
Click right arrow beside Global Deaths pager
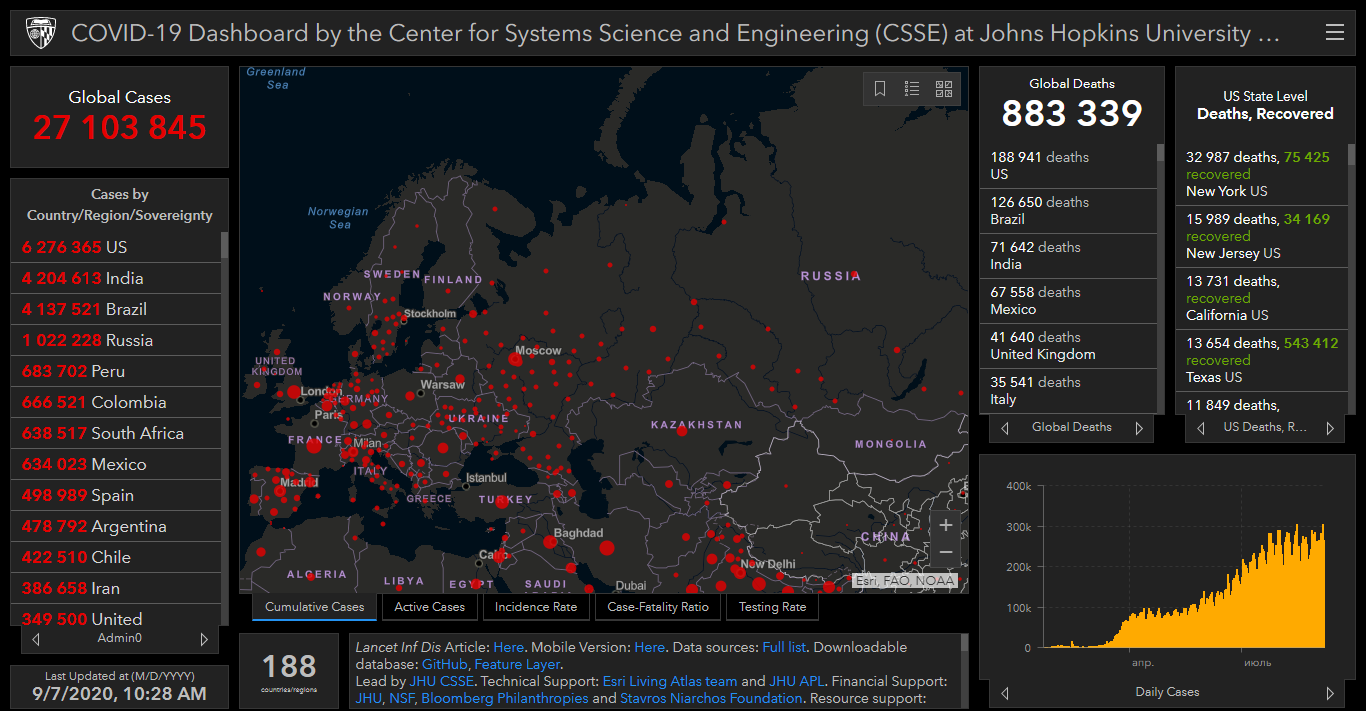(x=1138, y=428)
